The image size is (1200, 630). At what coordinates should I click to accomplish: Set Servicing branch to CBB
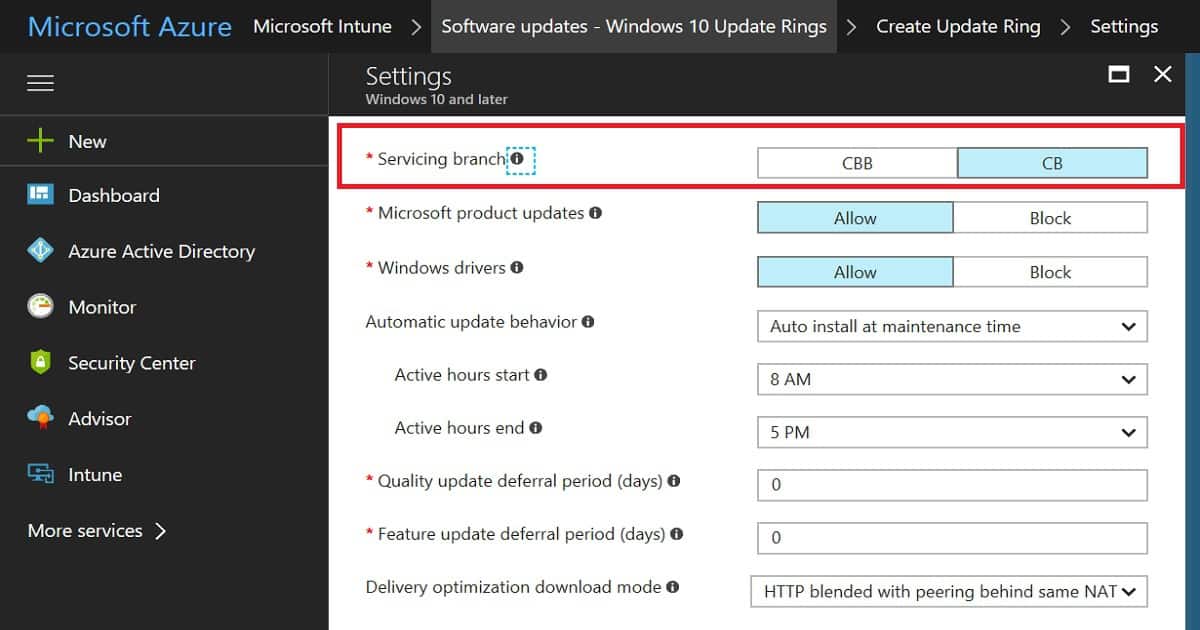(x=857, y=163)
